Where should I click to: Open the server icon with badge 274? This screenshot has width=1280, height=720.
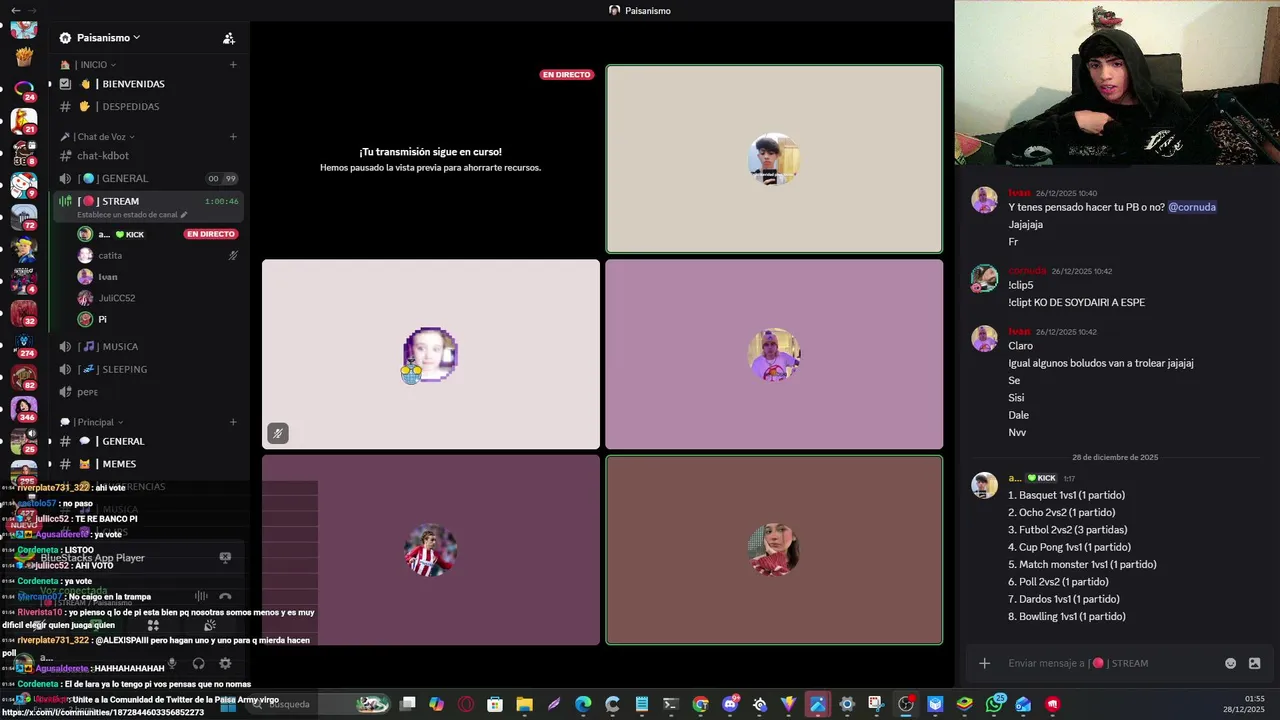24,346
